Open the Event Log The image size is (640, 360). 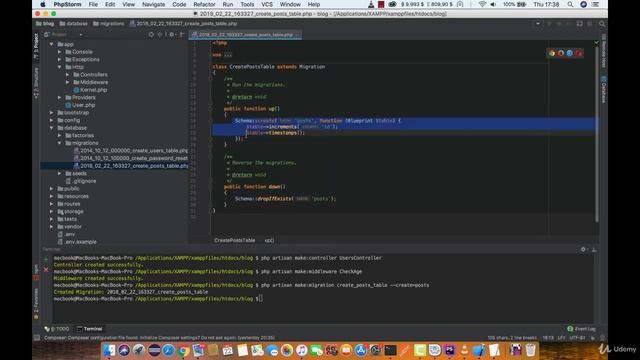click(x=581, y=329)
